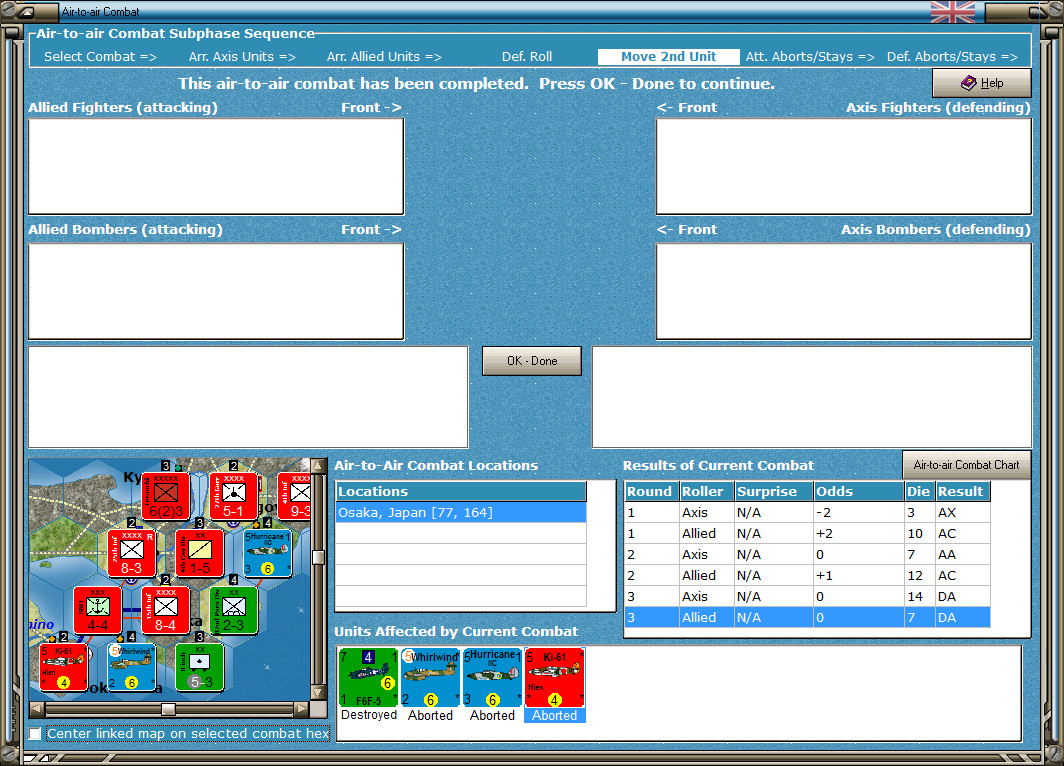The width and height of the screenshot is (1064, 766).
Task: Click the die value 14 cell
Action: [x=920, y=596]
